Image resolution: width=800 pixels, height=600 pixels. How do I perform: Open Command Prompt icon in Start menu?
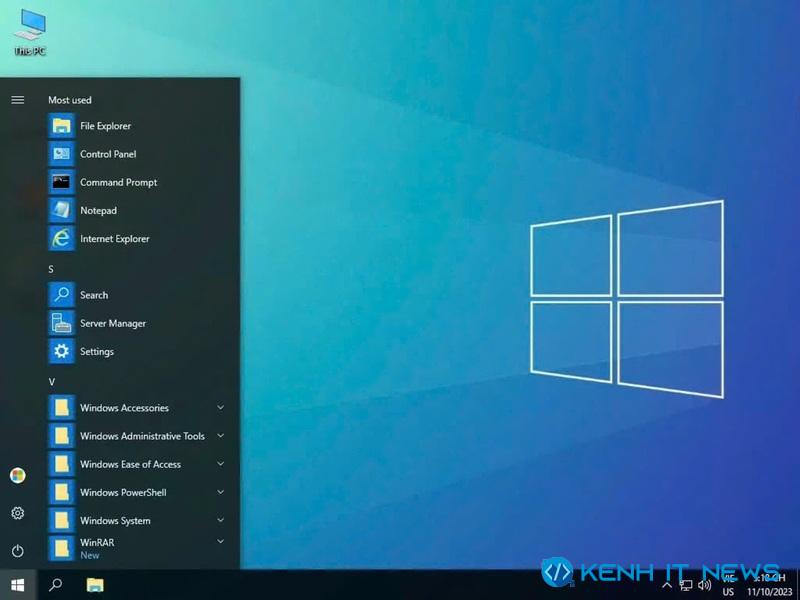click(x=62, y=182)
